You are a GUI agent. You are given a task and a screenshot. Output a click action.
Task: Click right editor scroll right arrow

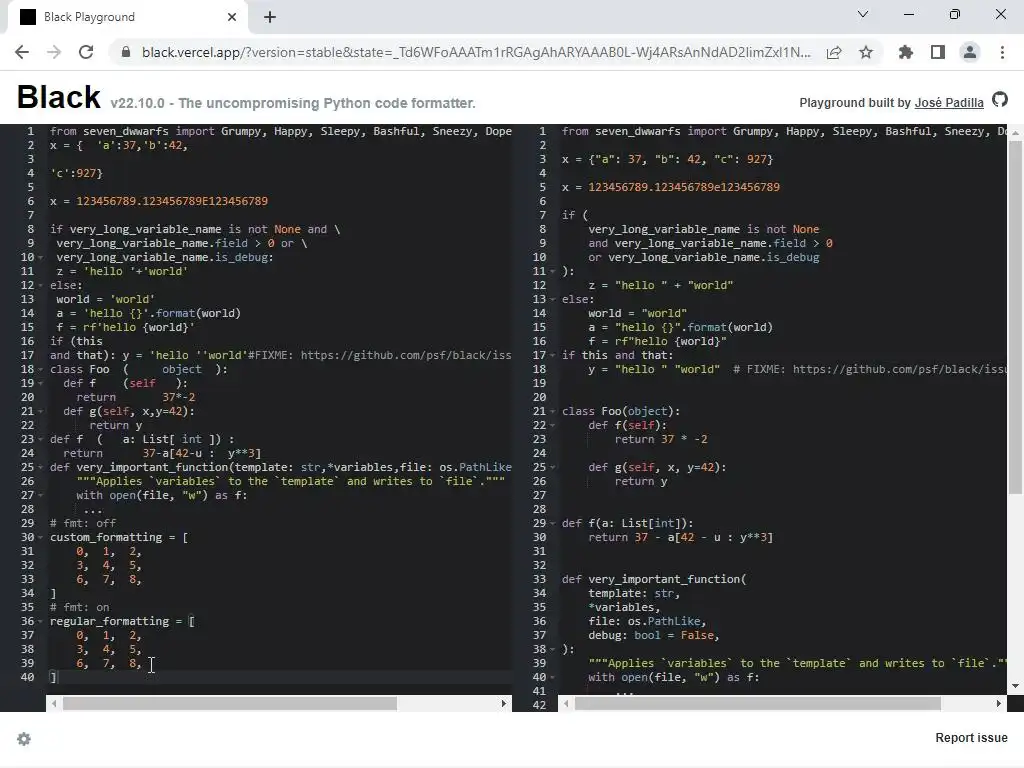click(999, 703)
